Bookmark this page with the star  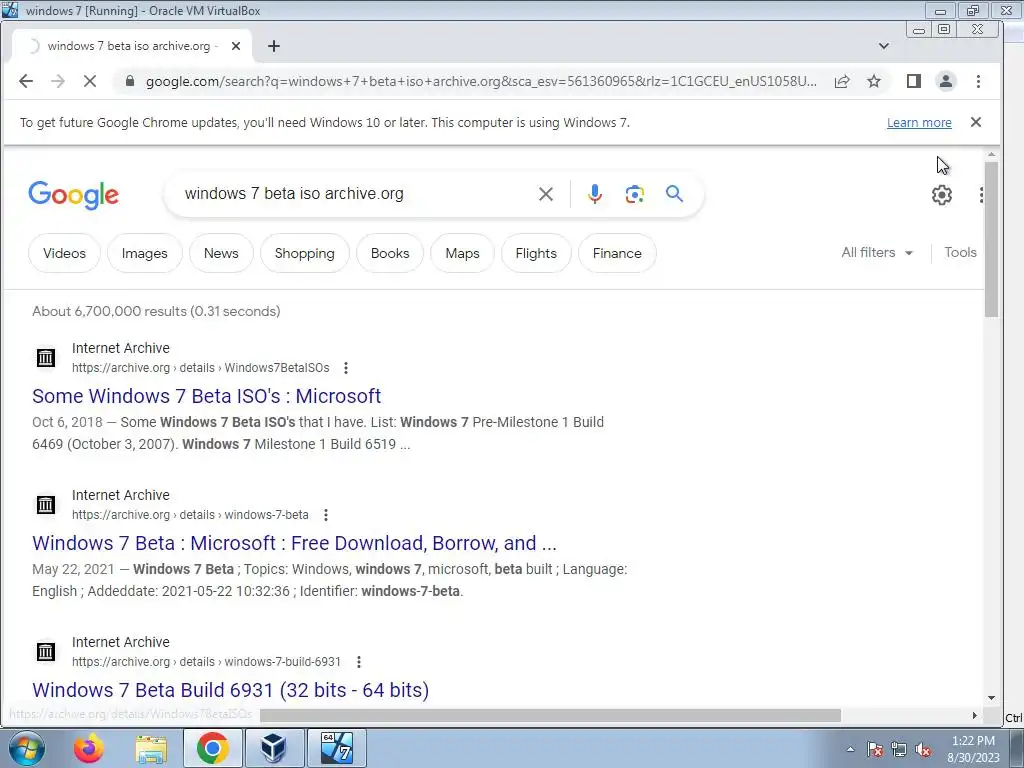[874, 81]
